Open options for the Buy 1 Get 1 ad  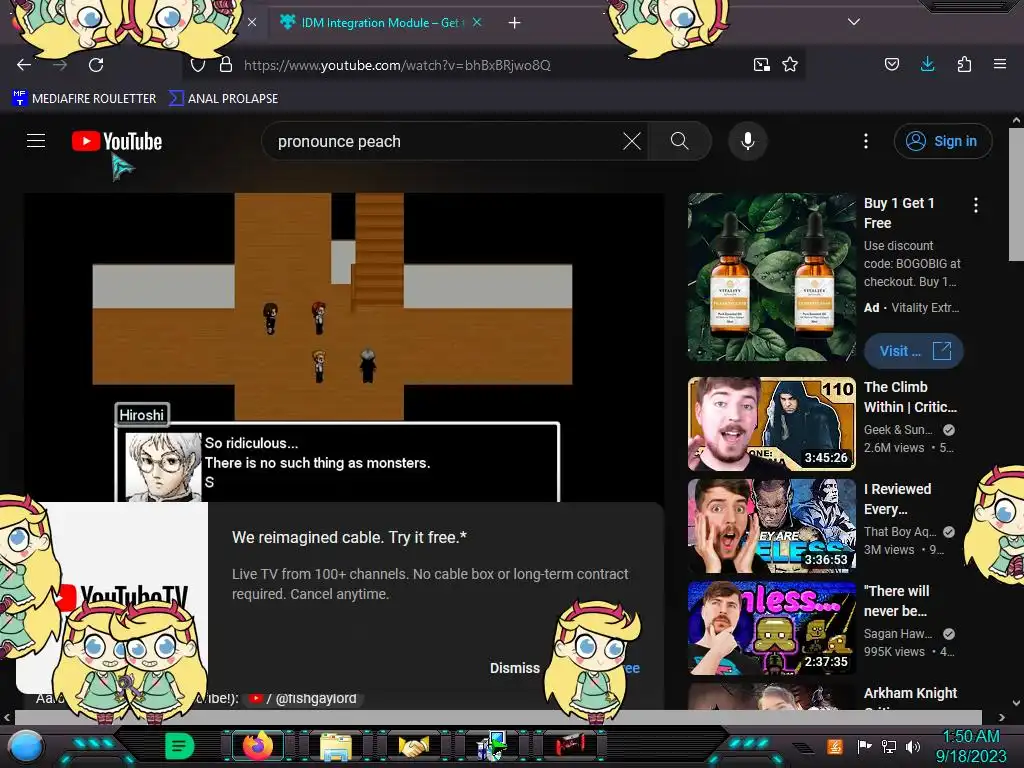coord(976,205)
